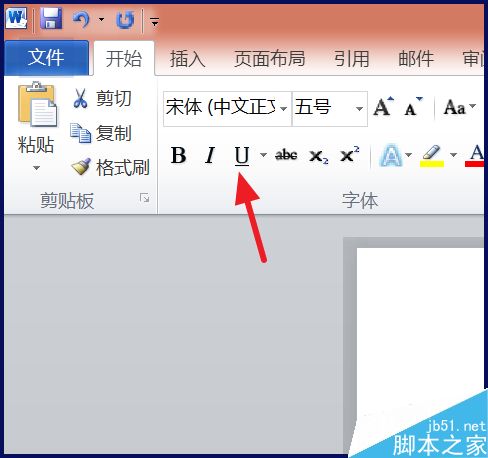Image resolution: width=488 pixels, height=458 pixels.
Task: Decrease font size with shrink icon
Action: [x=413, y=107]
